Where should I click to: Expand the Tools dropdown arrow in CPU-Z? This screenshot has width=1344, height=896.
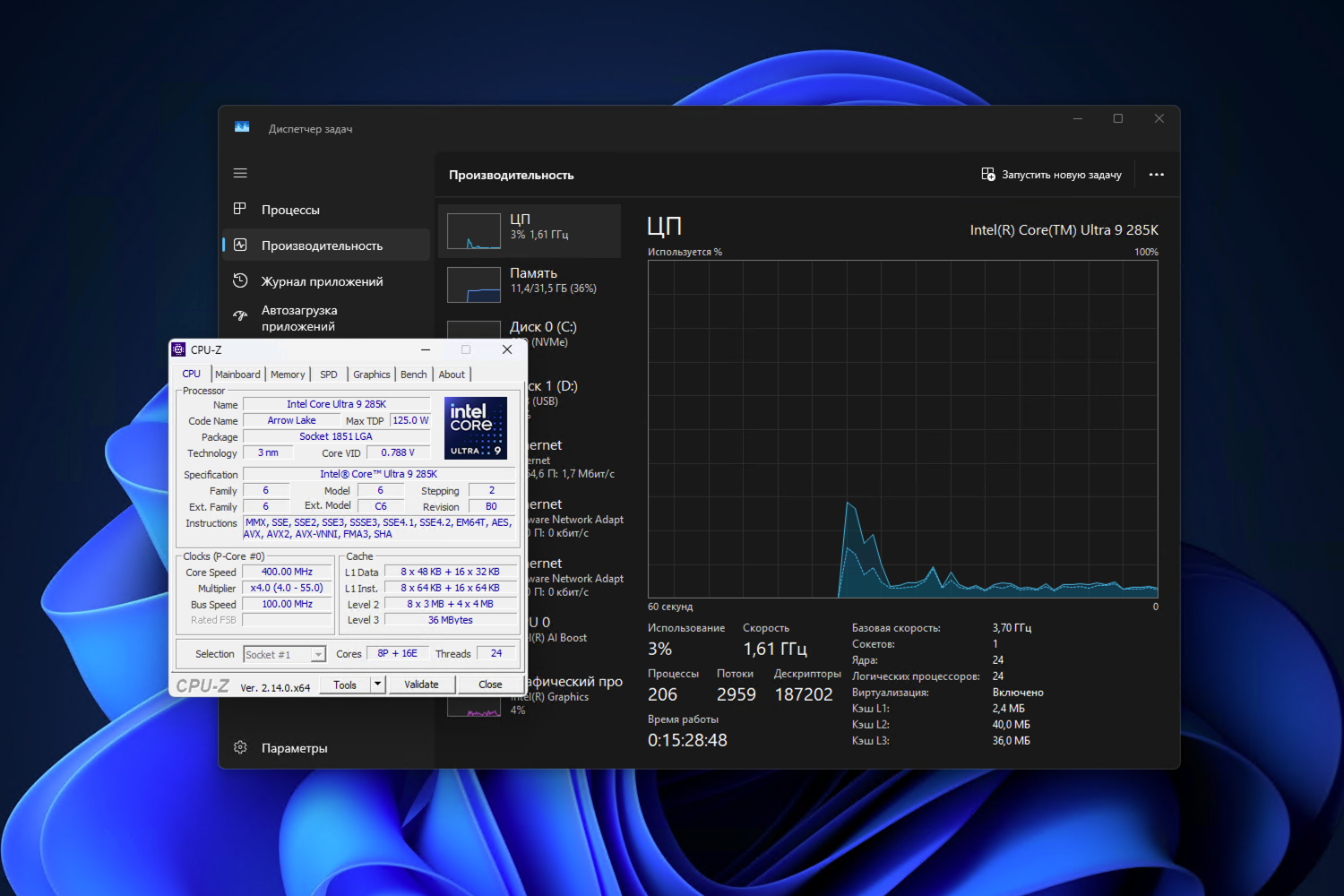(378, 685)
